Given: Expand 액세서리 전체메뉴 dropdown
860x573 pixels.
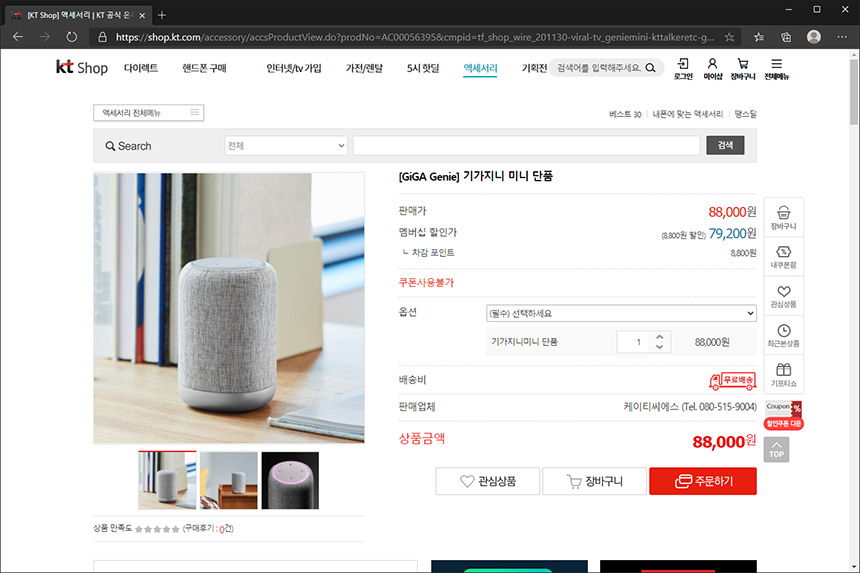Looking at the screenshot, I should 149,112.
